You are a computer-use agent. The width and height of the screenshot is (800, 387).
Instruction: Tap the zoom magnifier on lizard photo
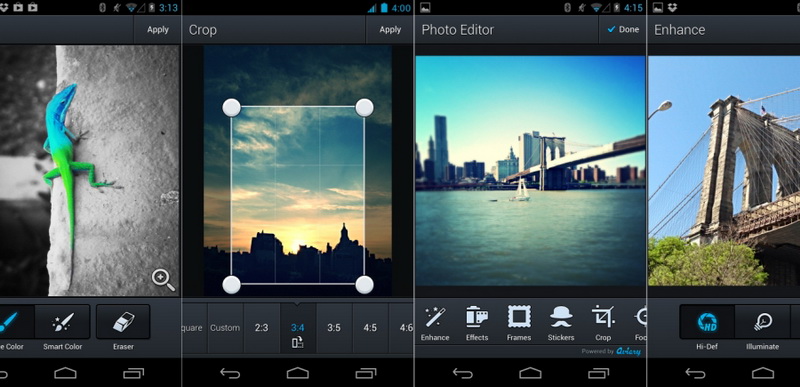coord(163,280)
